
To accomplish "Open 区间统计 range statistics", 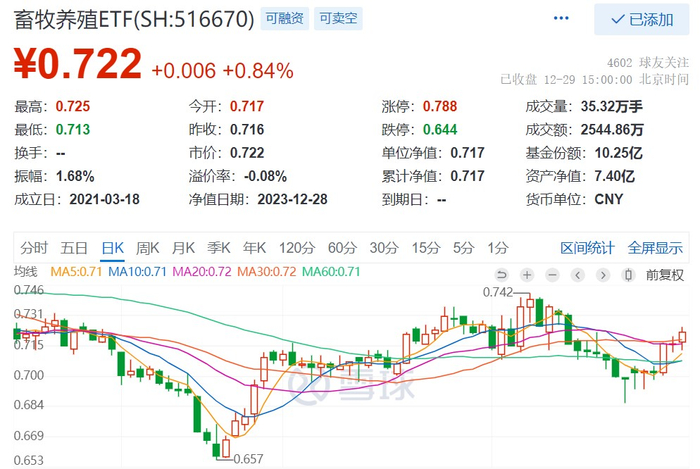I will 587,248.
